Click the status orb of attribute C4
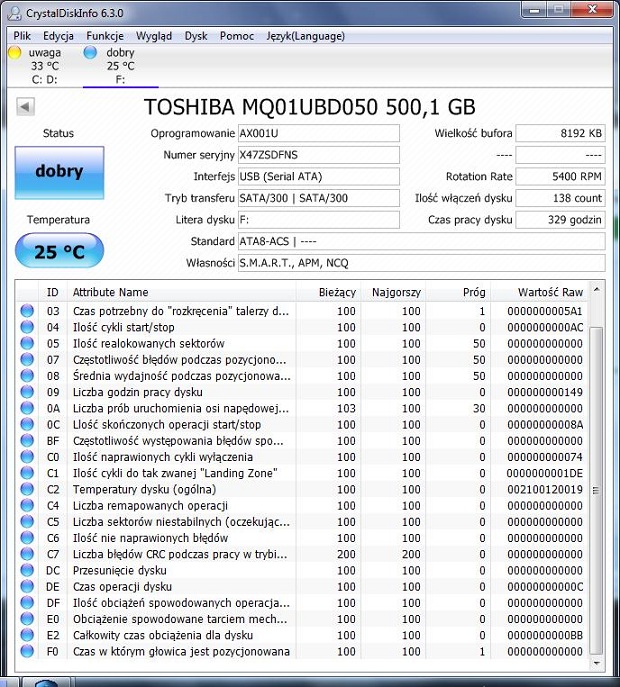Viewport: 620px width, 687px height. [27, 505]
